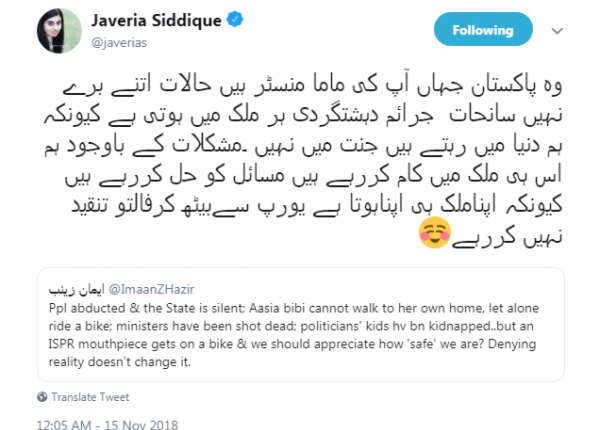Viewport: 600px width, 430px height.
Task: Open the Javeria Siddique display name
Action: tap(156, 20)
